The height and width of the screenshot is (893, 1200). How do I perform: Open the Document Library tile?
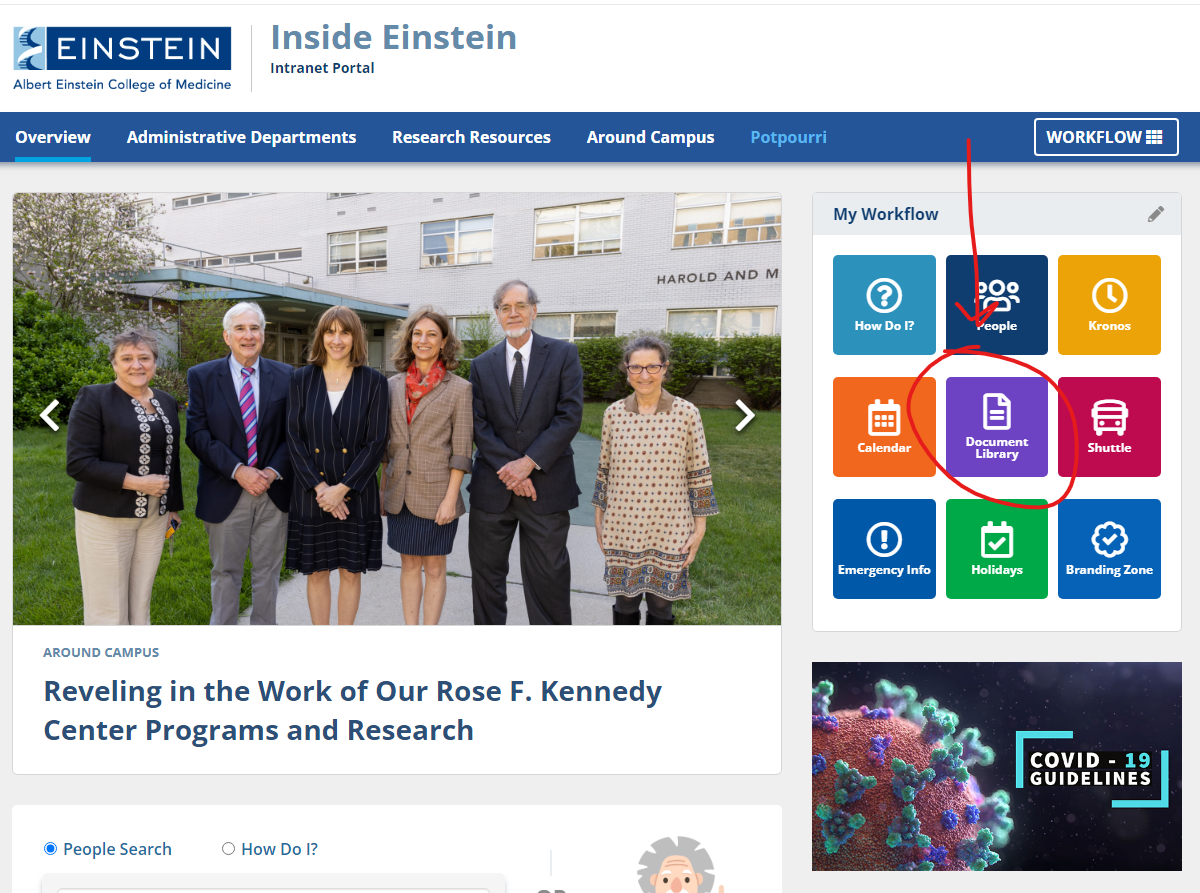point(996,426)
